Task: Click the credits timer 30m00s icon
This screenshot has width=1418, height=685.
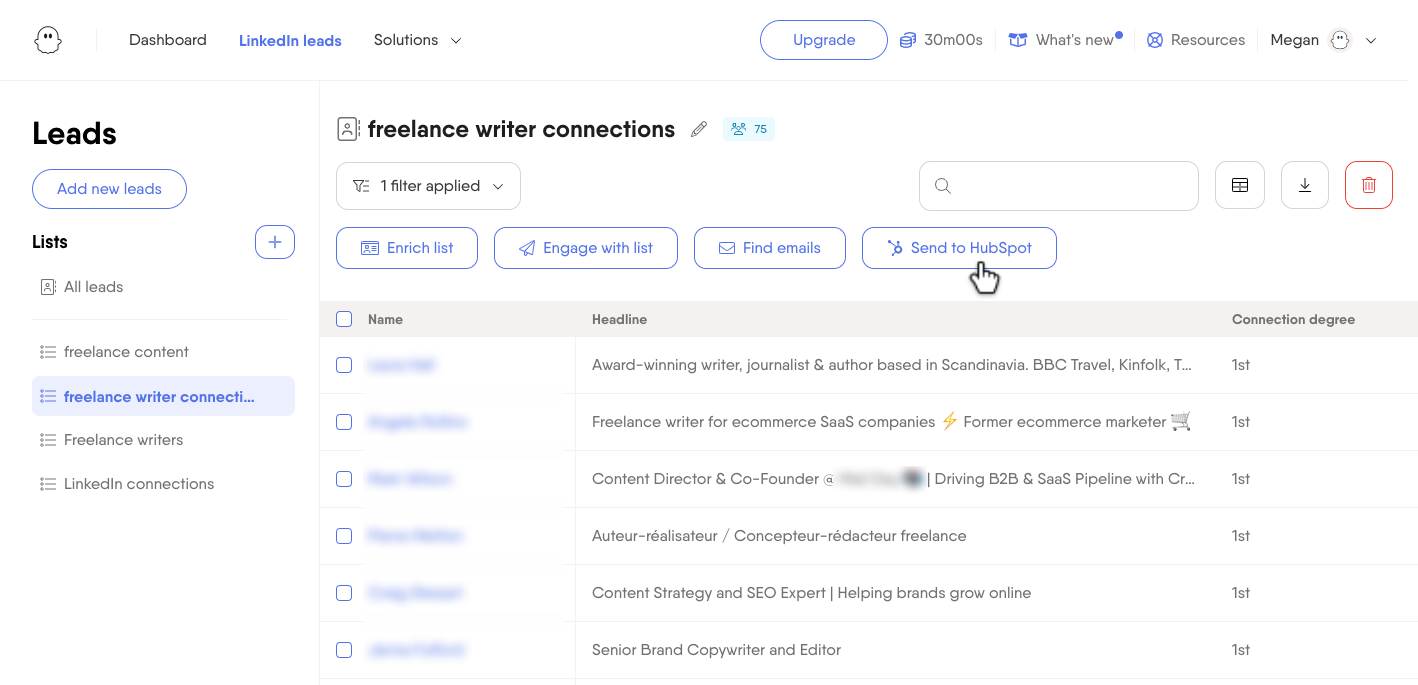Action: (908, 40)
